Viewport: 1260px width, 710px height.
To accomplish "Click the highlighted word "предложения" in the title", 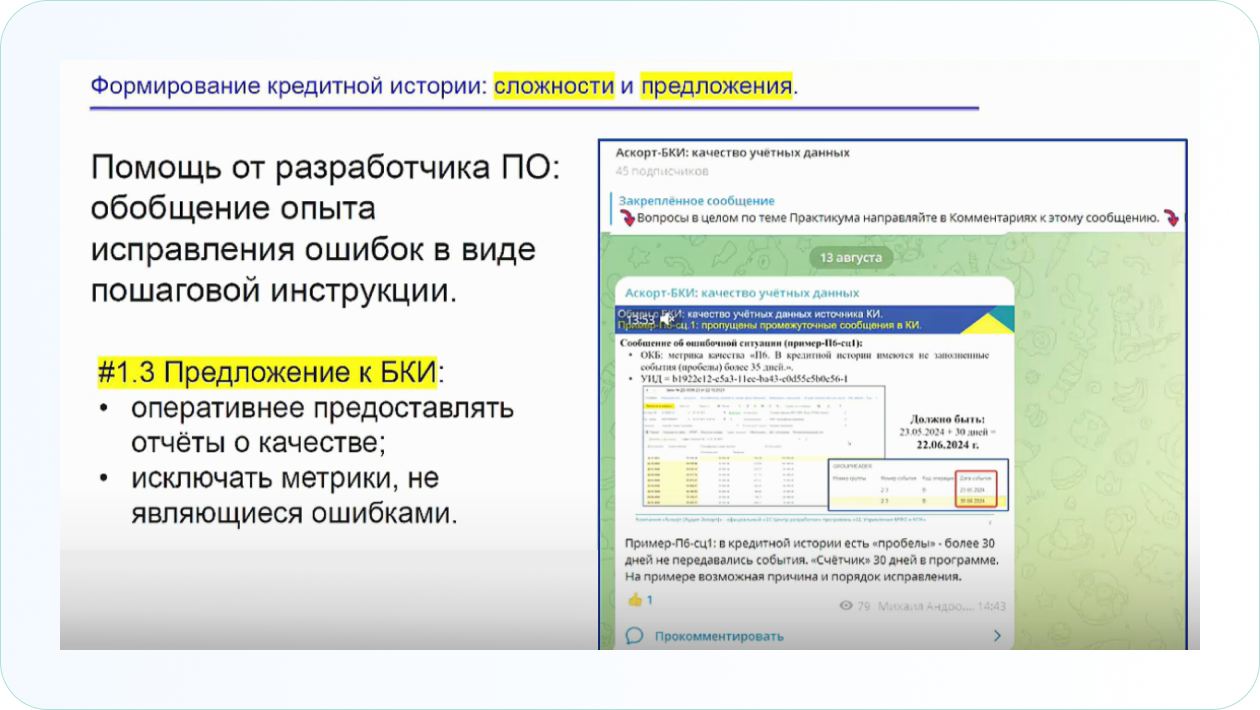I will pos(716,85).
